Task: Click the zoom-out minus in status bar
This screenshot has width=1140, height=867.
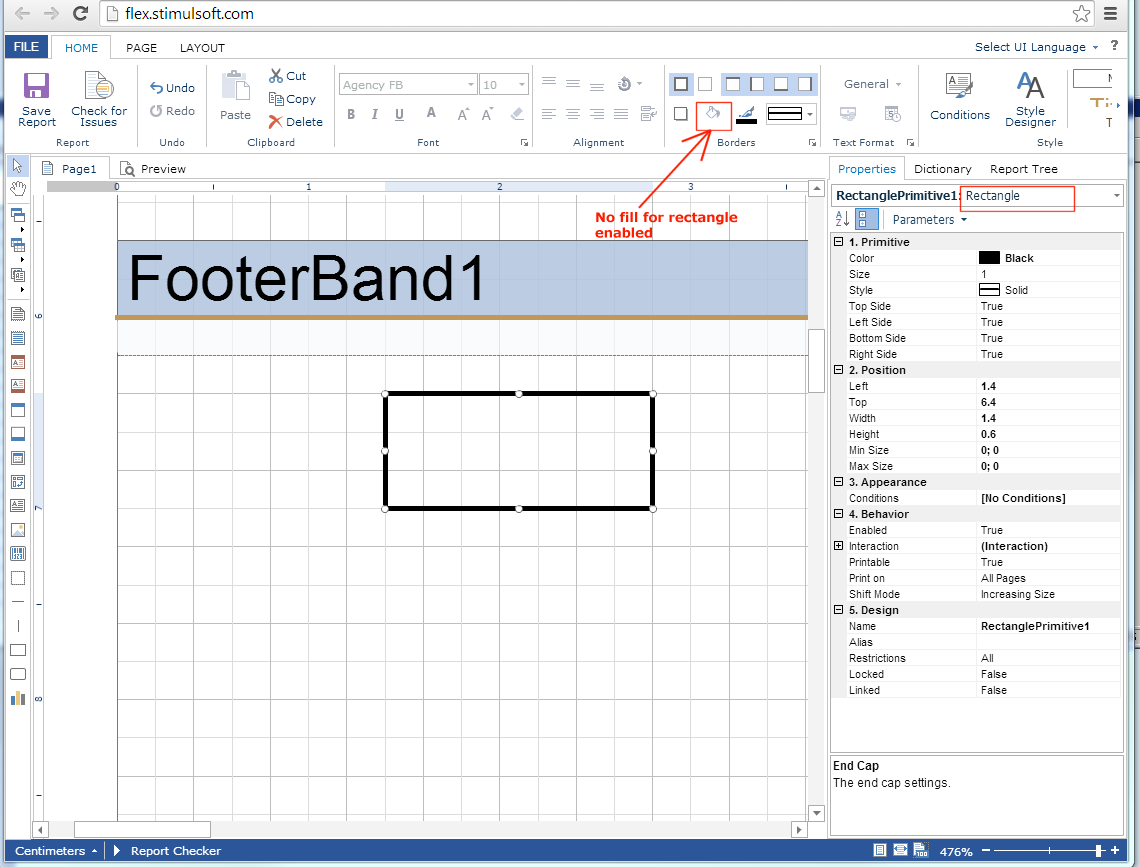Action: pyautogui.click(x=986, y=850)
